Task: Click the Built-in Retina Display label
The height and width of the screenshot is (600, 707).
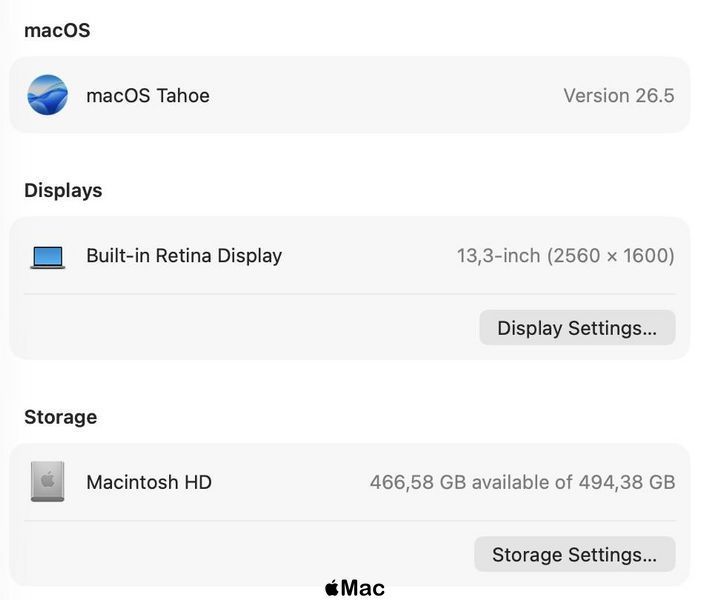Action: point(184,256)
